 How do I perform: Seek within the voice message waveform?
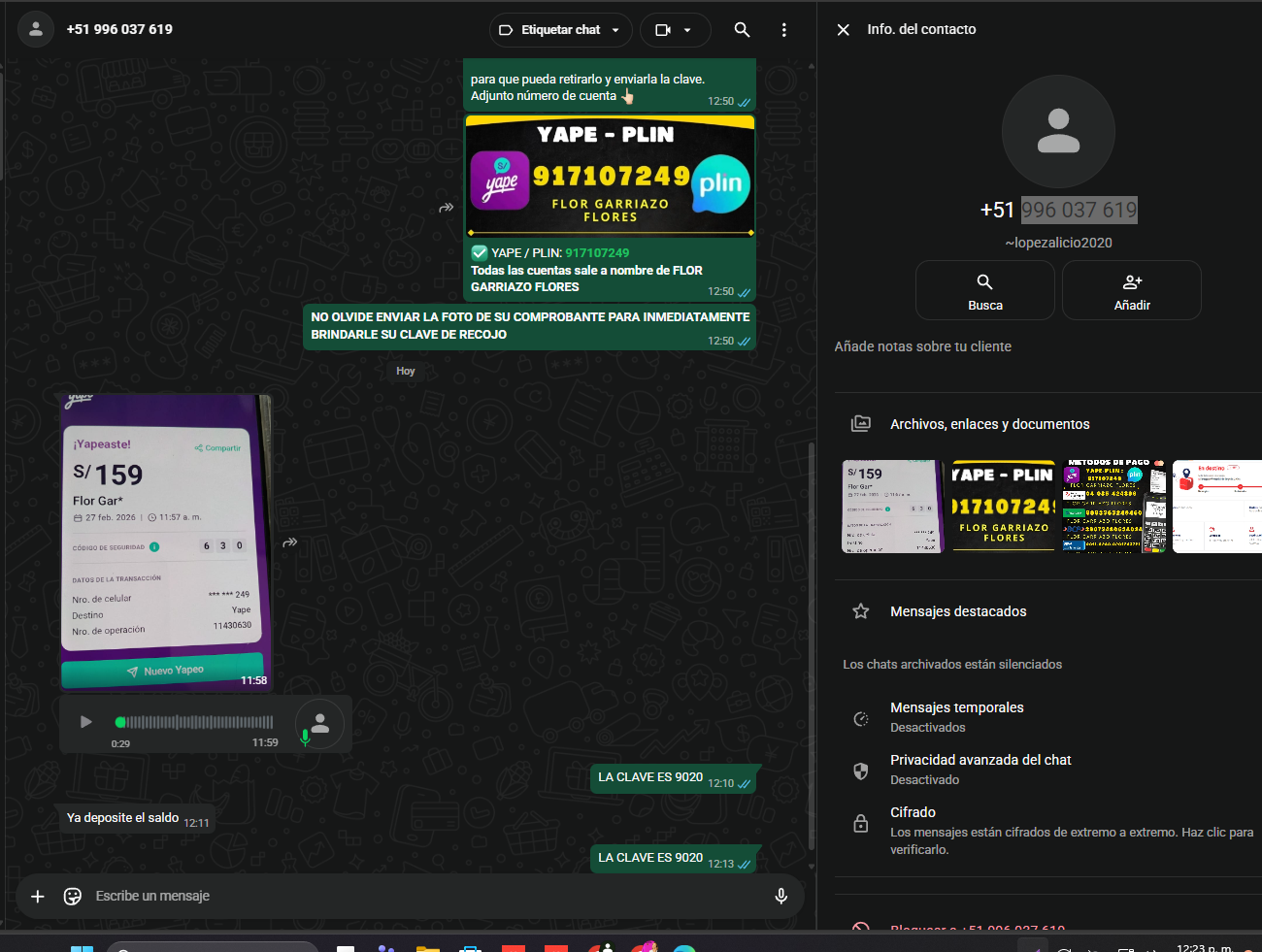tap(194, 722)
